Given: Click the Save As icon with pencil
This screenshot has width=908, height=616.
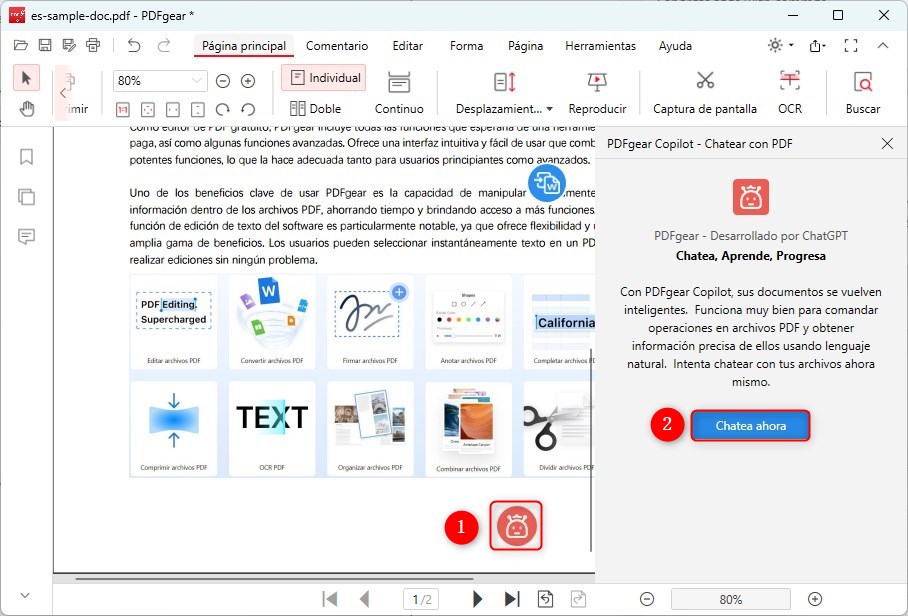Looking at the screenshot, I should (x=69, y=45).
